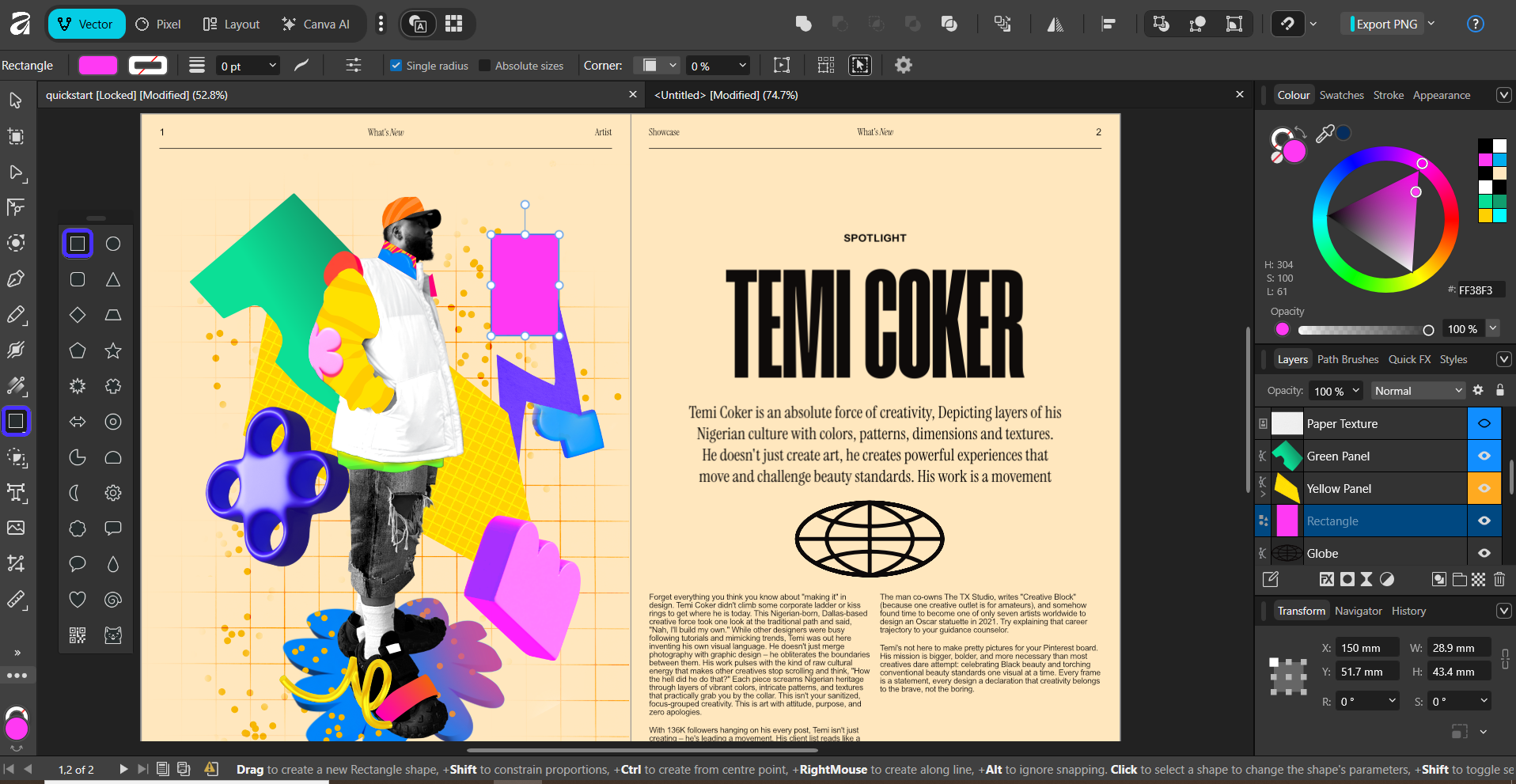The width and height of the screenshot is (1516, 784).
Task: Activate the Pen tool in the left toolbar
Action: click(16, 278)
